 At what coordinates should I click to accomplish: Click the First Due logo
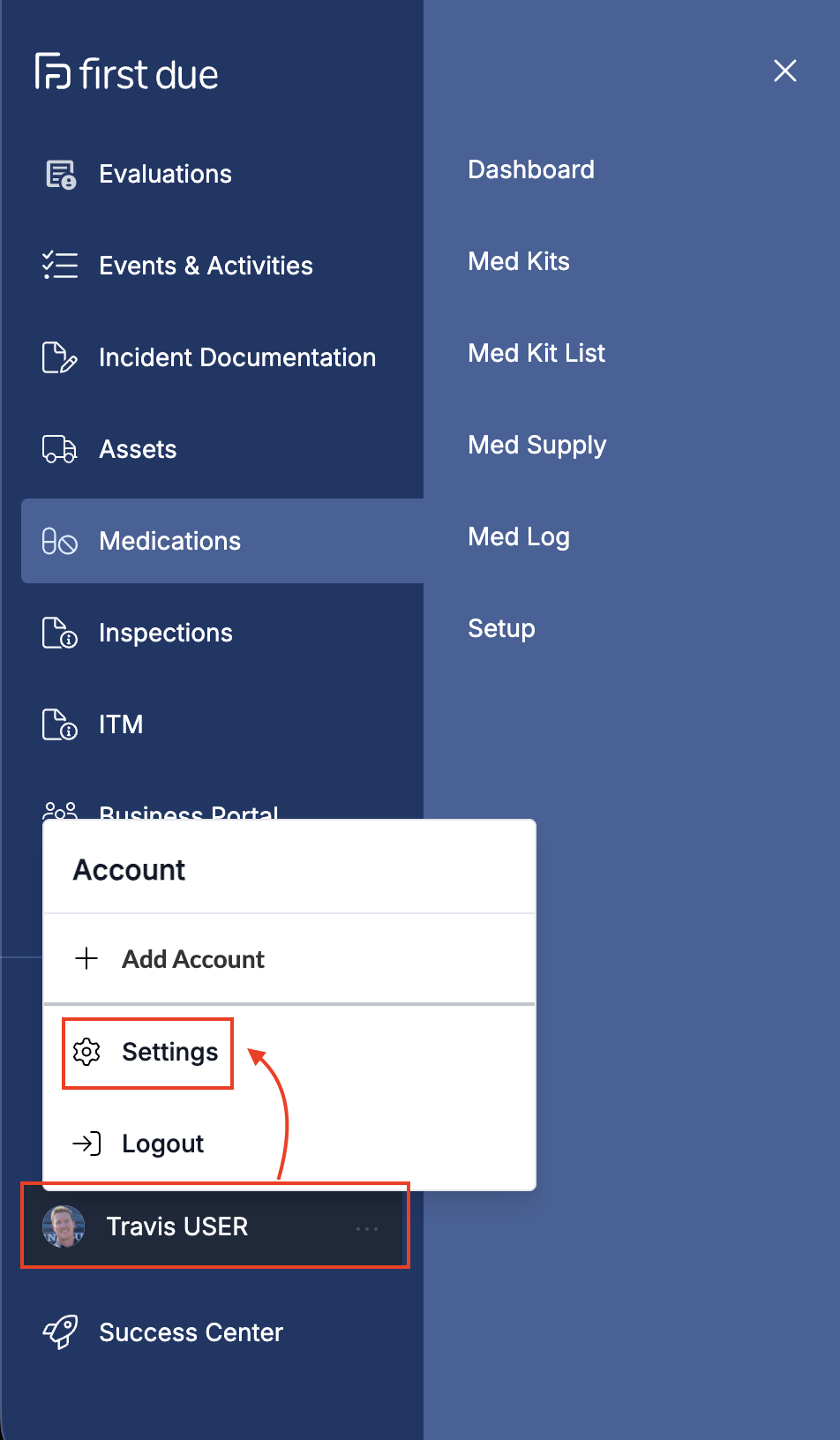tap(126, 73)
